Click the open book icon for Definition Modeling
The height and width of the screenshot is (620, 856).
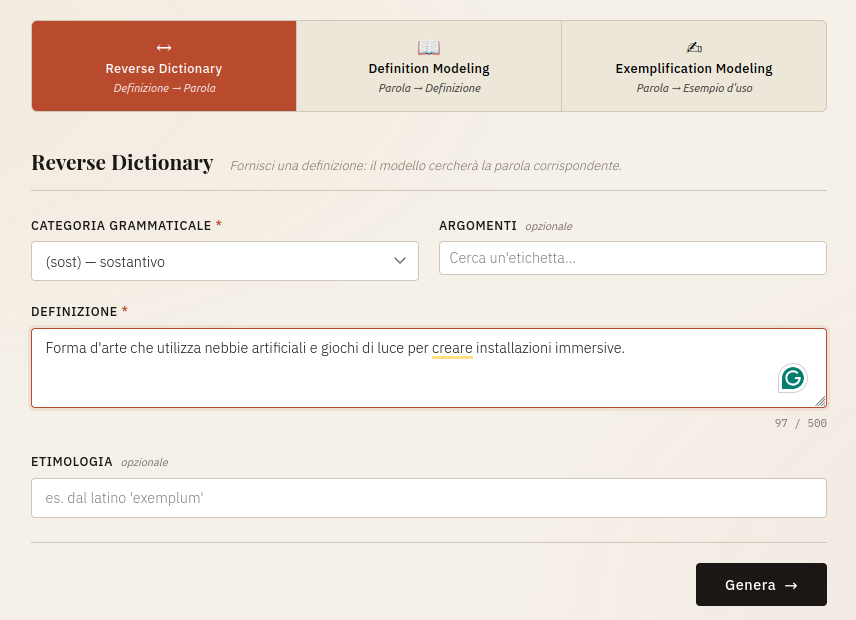[429, 48]
